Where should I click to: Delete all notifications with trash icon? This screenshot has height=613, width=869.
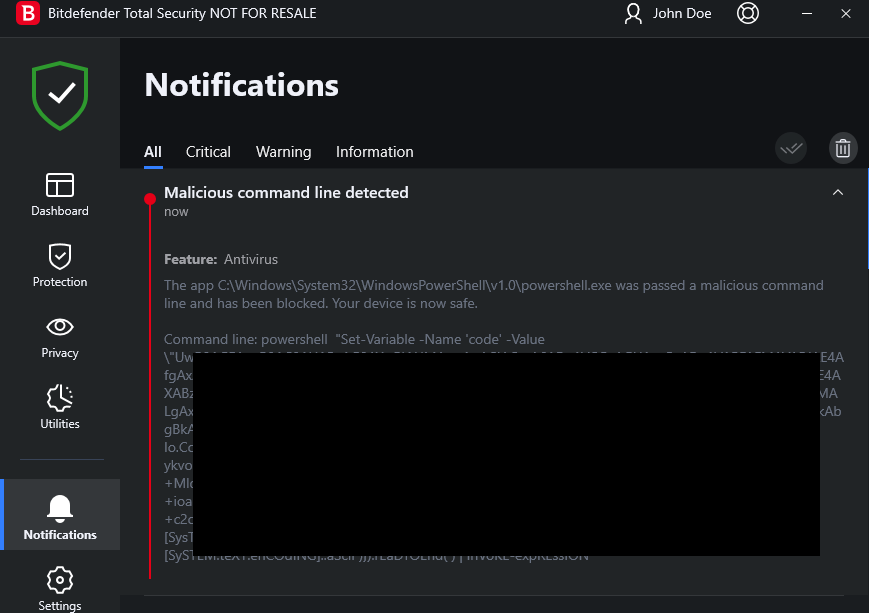(x=843, y=148)
